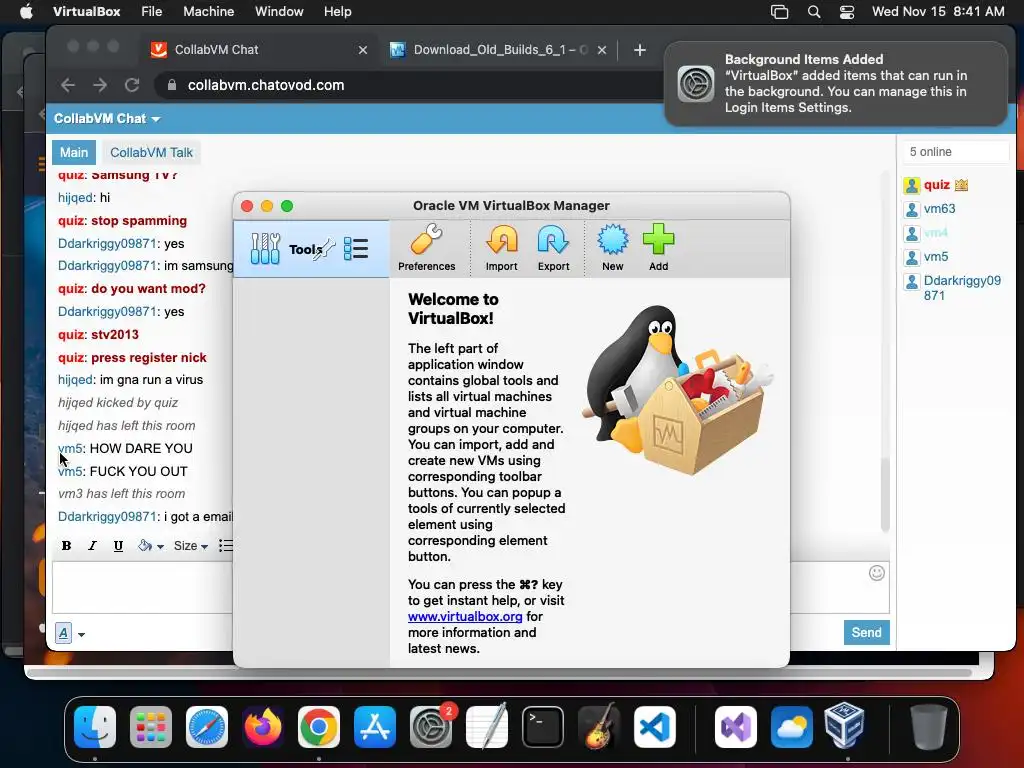Open the Apple menu
Image resolution: width=1024 pixels, height=768 pixels.
26,12
